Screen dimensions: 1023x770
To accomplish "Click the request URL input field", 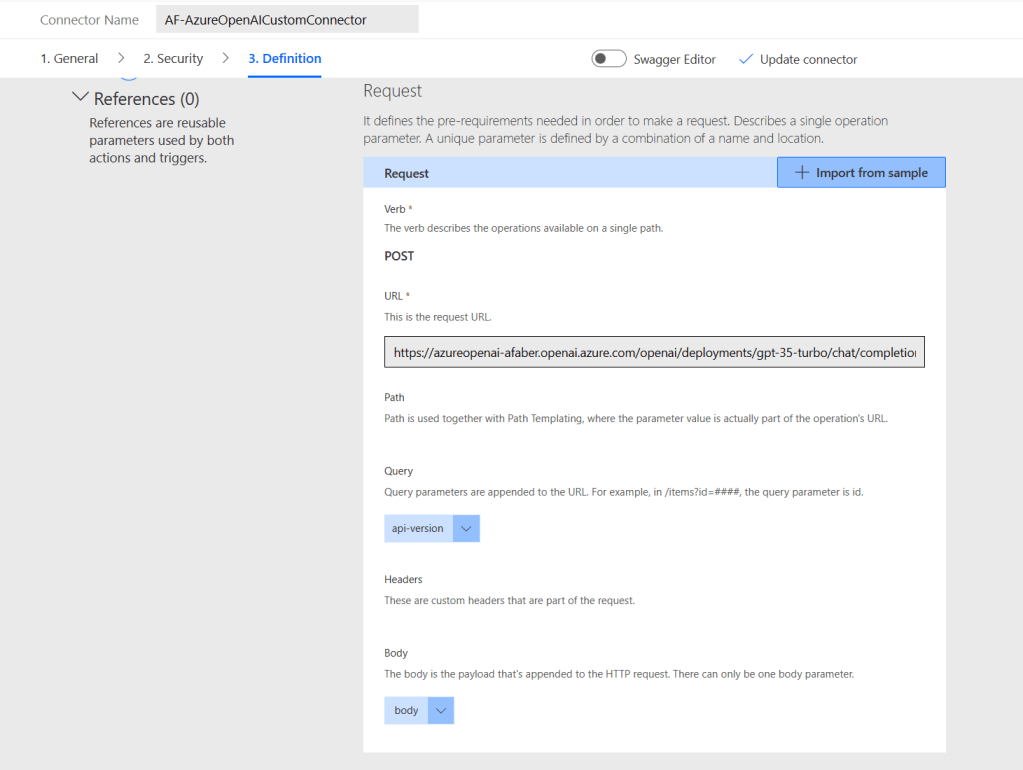I will (654, 353).
